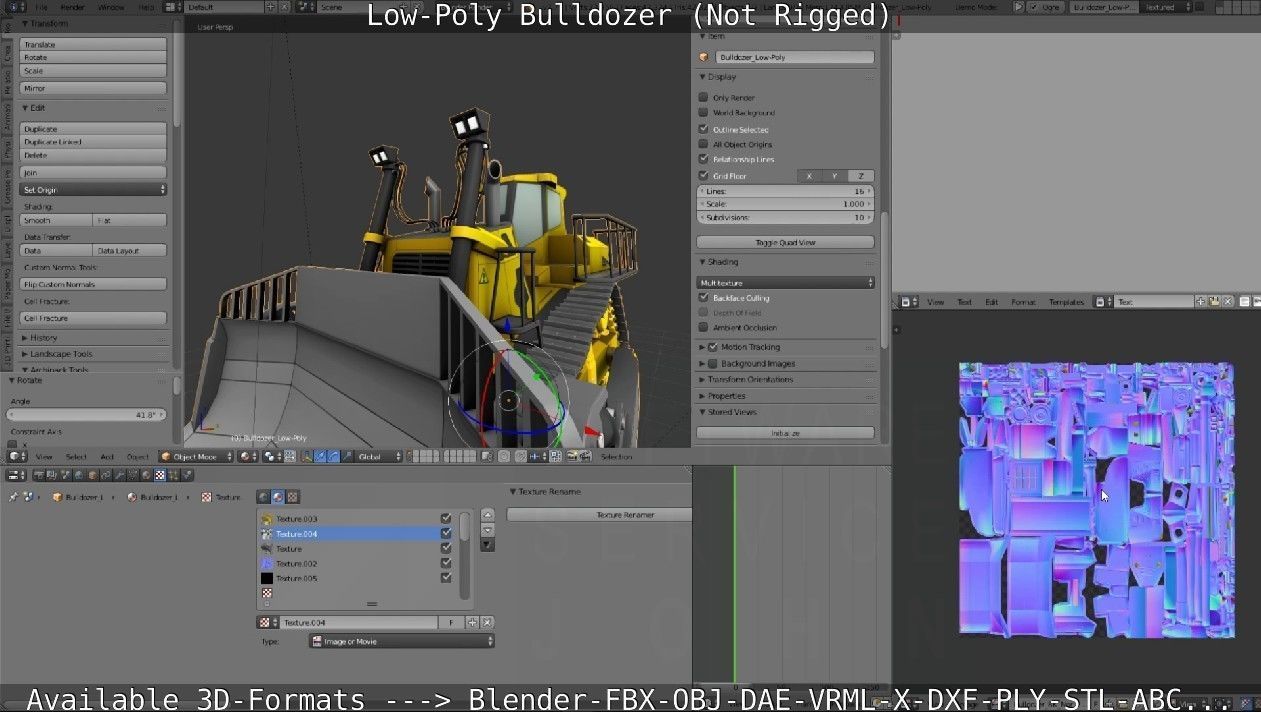Add new texture plus icon beside Texture.004

tap(473, 623)
